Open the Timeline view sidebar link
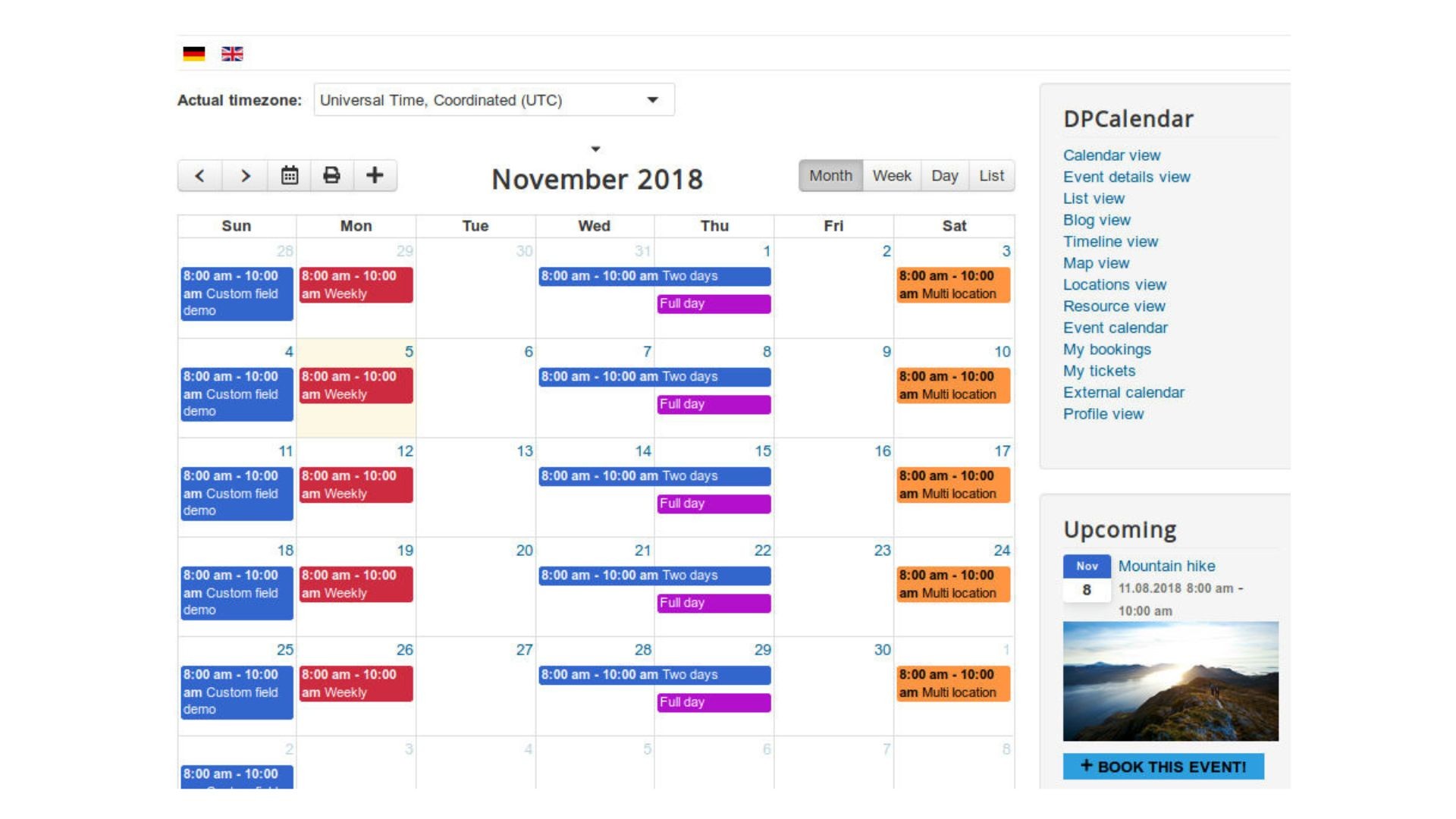 (1110, 242)
